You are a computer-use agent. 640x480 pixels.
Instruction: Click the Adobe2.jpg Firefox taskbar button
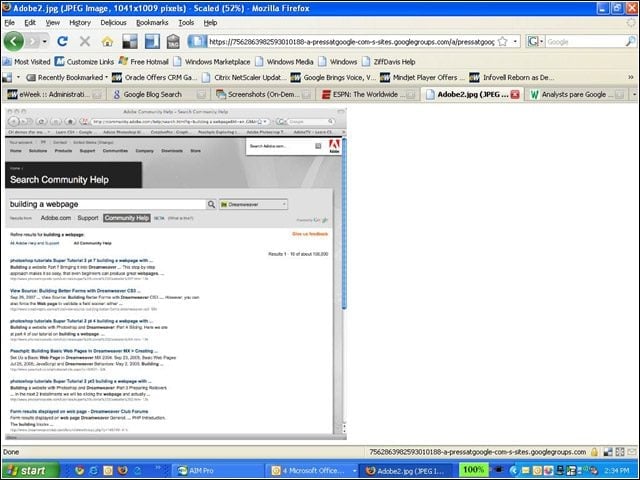(406, 471)
